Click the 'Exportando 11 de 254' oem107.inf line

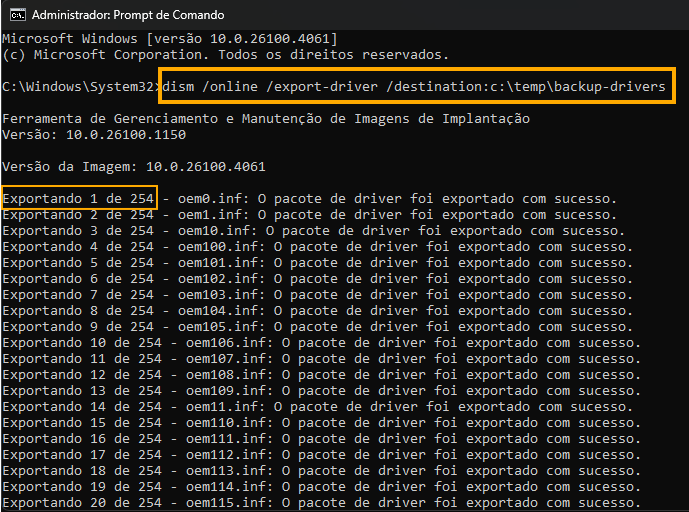click(x=322, y=359)
